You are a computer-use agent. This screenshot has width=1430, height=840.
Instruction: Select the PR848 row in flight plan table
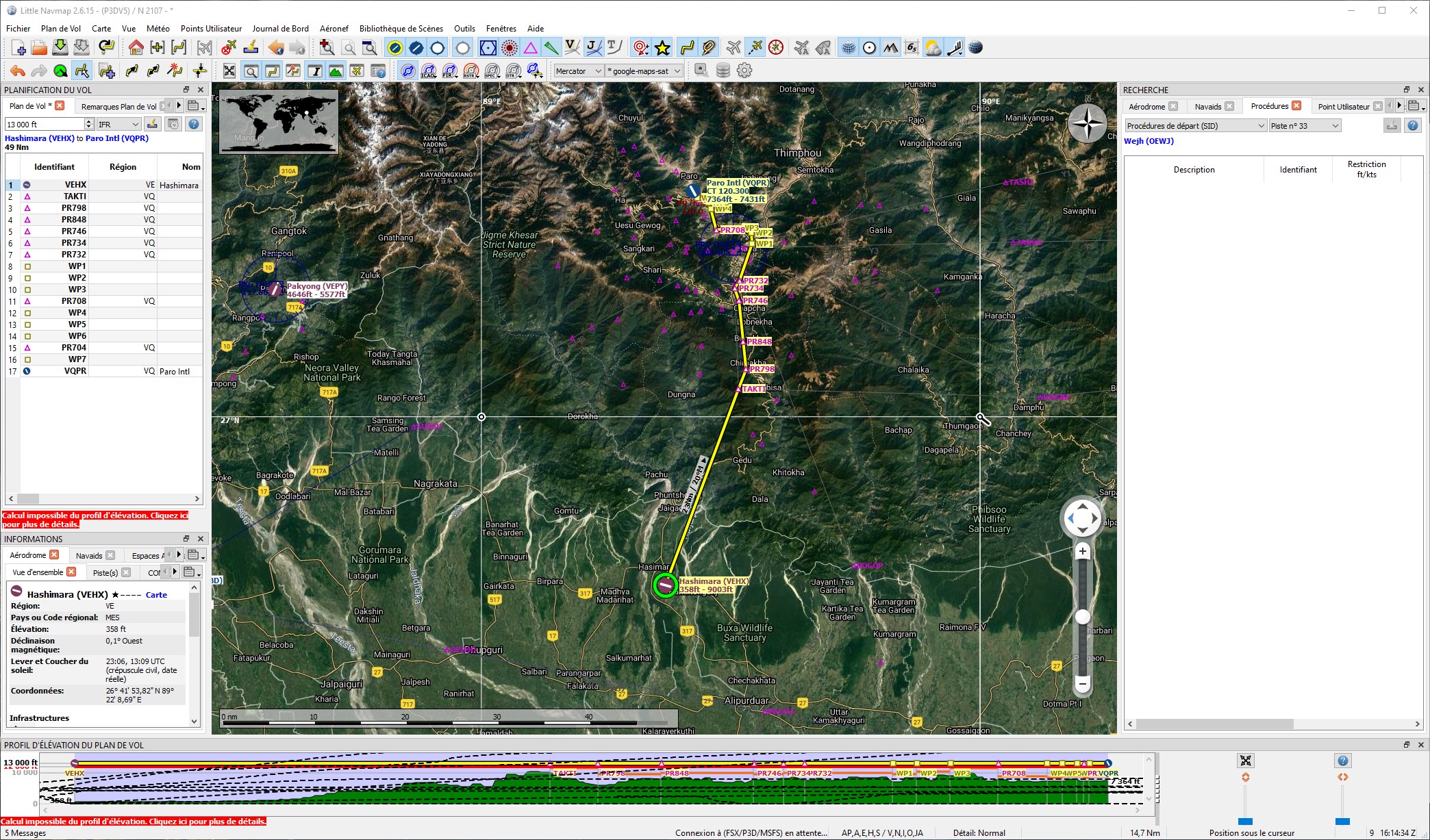click(x=74, y=220)
